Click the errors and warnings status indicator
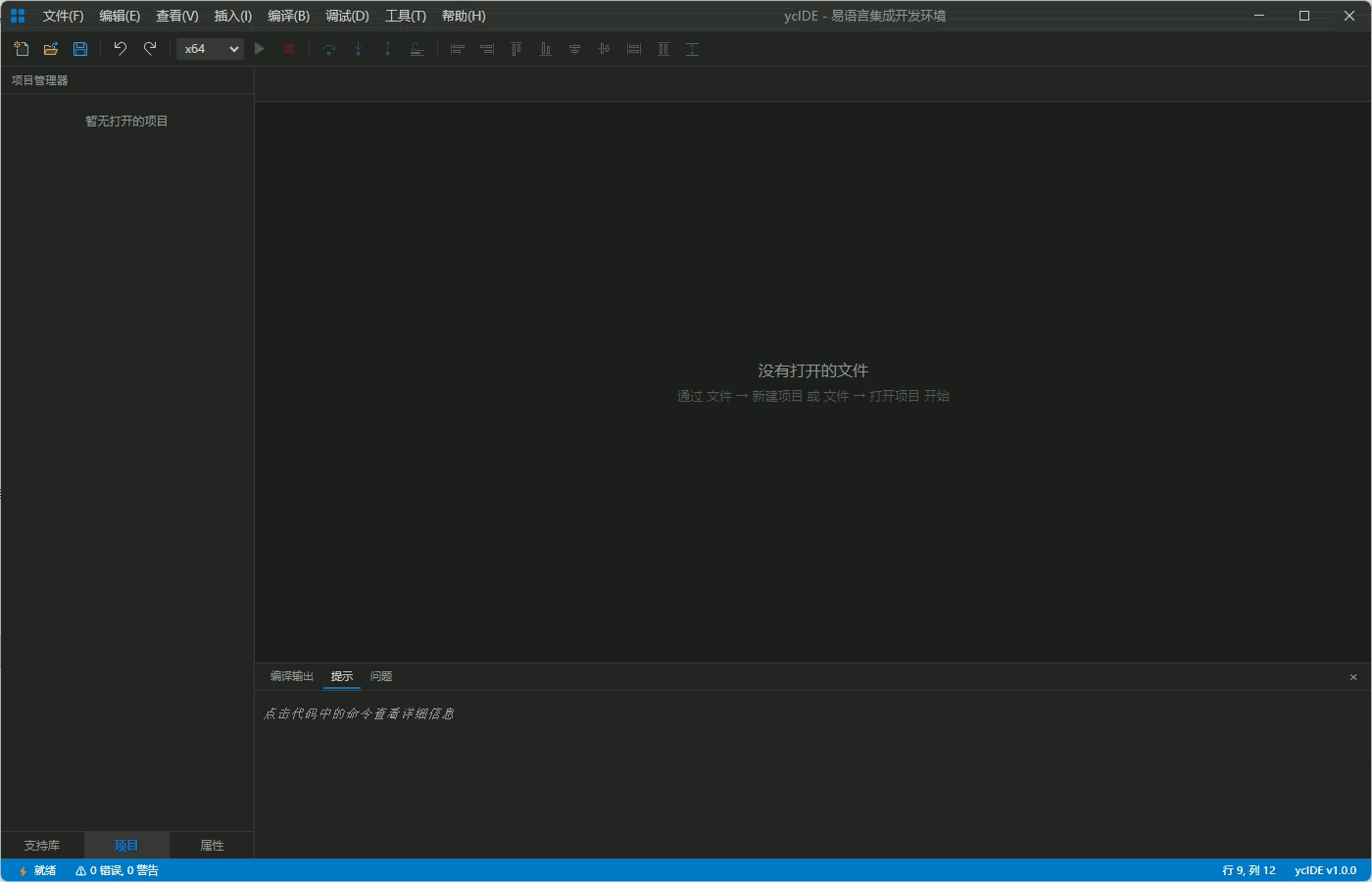 tap(117, 870)
